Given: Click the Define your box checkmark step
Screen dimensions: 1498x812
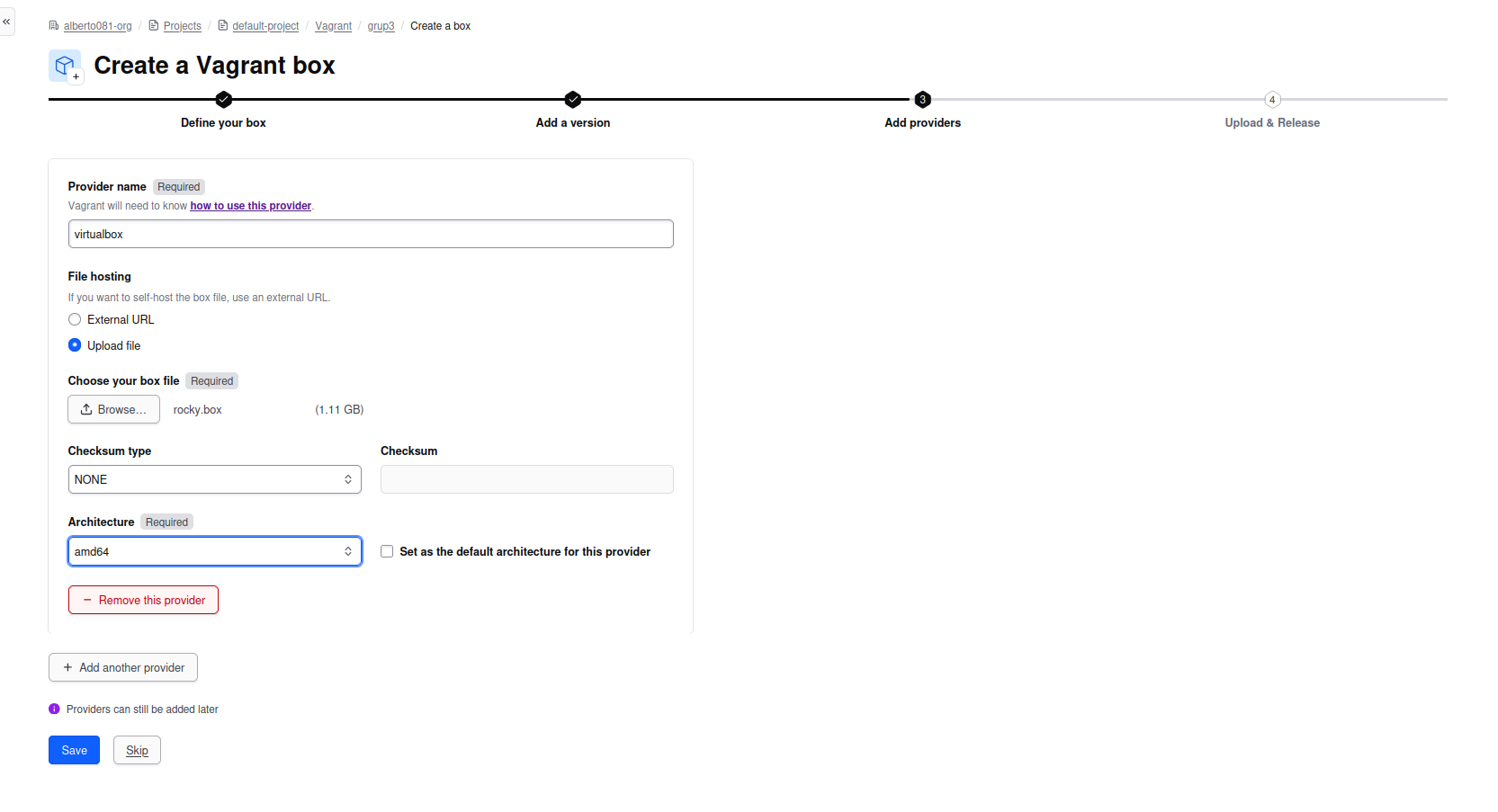Looking at the screenshot, I should [224, 100].
